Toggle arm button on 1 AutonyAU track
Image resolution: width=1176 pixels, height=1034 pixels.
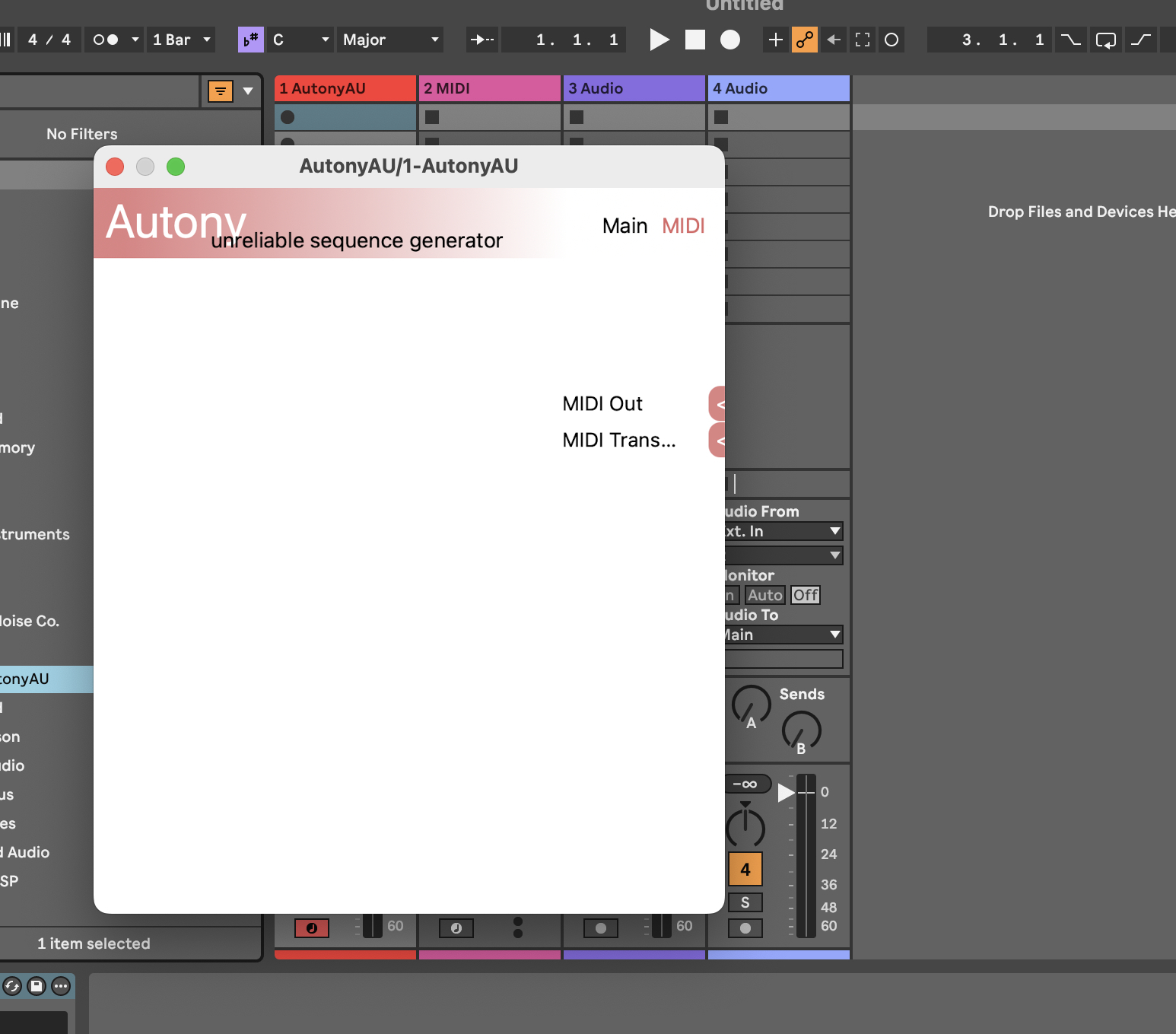(x=312, y=928)
